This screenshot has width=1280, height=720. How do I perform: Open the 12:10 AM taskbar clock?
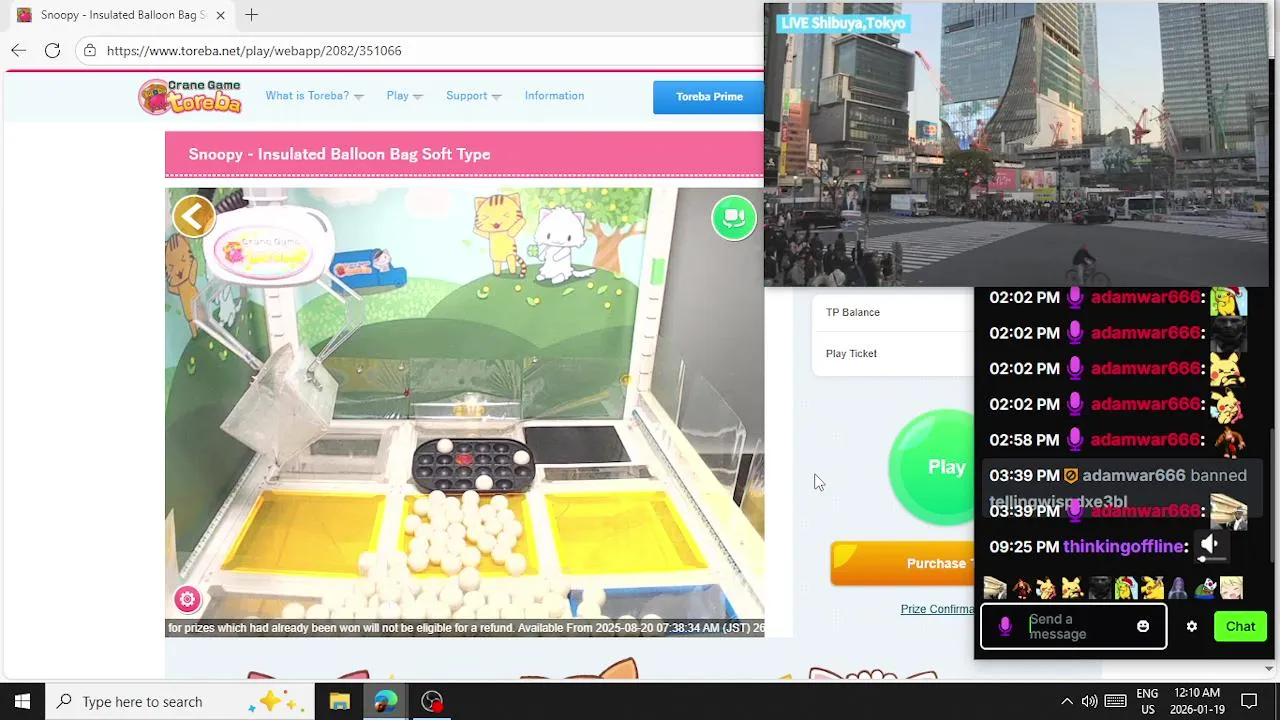pos(1197,701)
